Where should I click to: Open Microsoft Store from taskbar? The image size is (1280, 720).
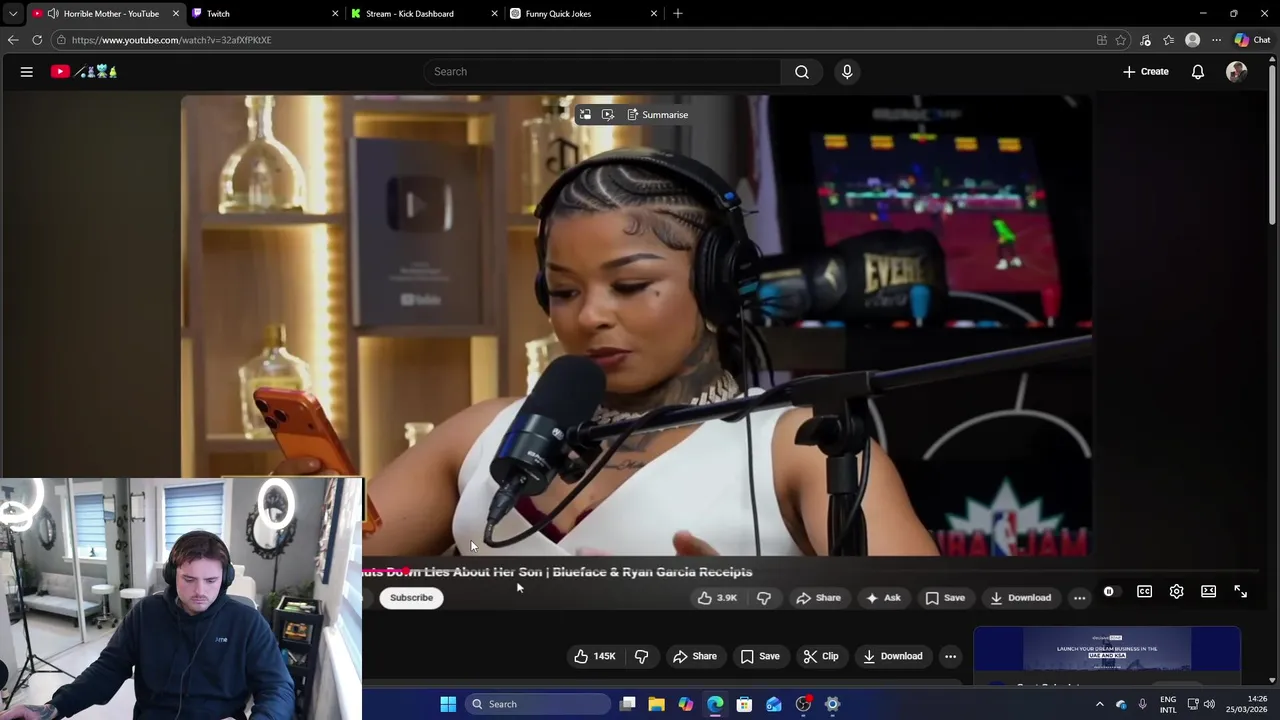pos(744,704)
